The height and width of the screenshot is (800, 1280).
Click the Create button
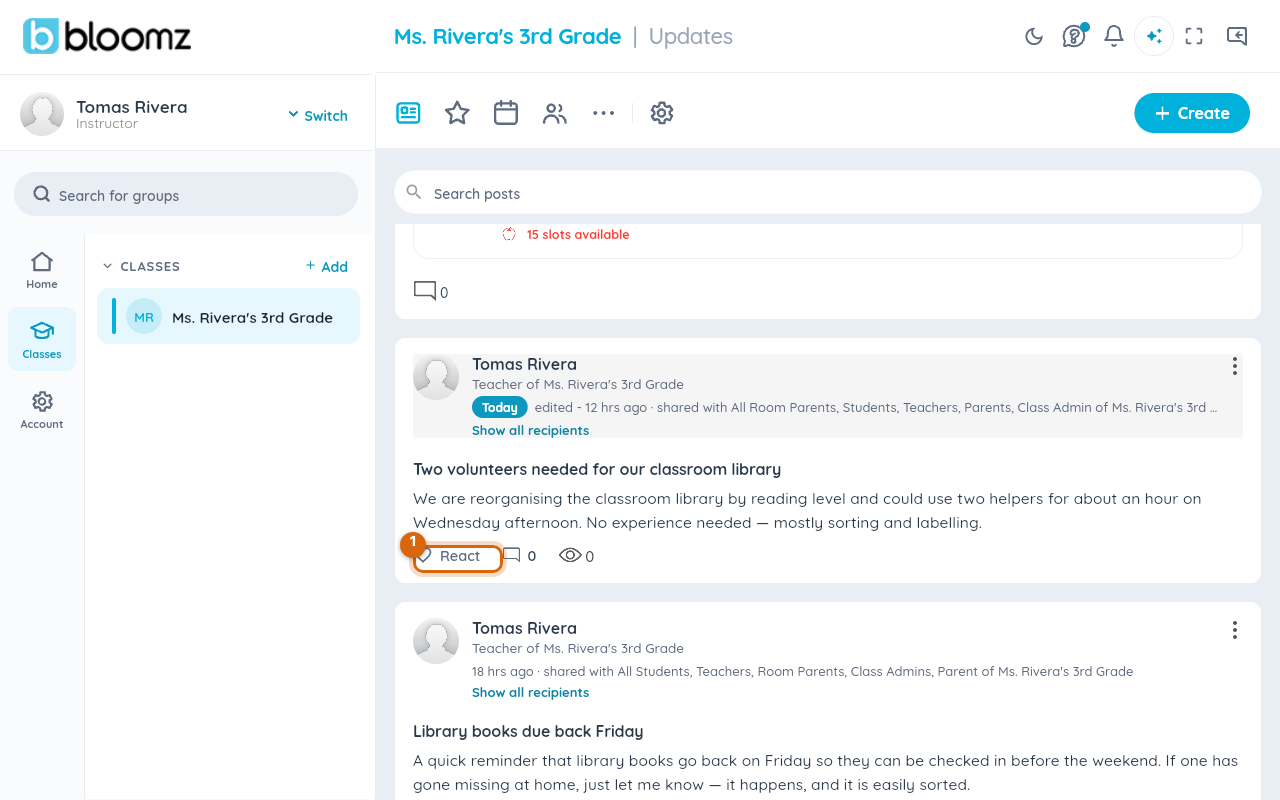(1192, 113)
